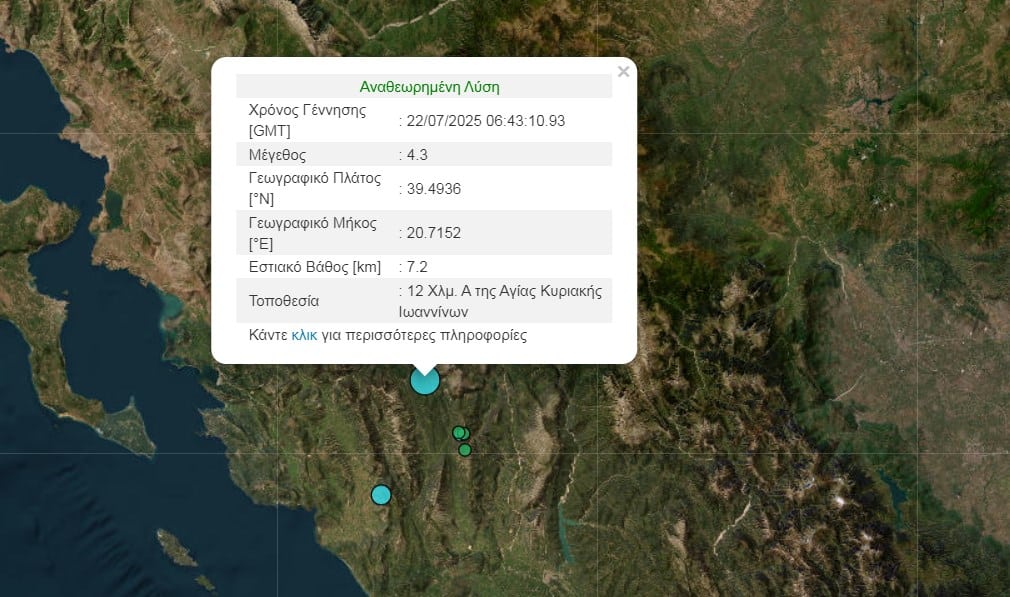This screenshot has height=597, width=1010.
Task: Click the longitude value 20.7152
Action: (x=433, y=233)
